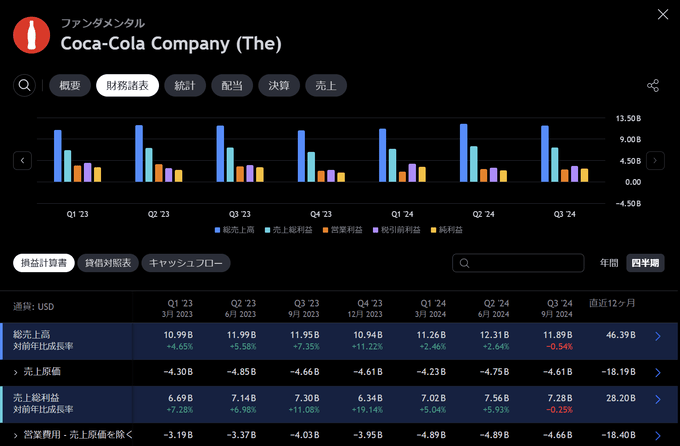Select the 四半期 period option
This screenshot has height=446, width=680.
click(645, 263)
